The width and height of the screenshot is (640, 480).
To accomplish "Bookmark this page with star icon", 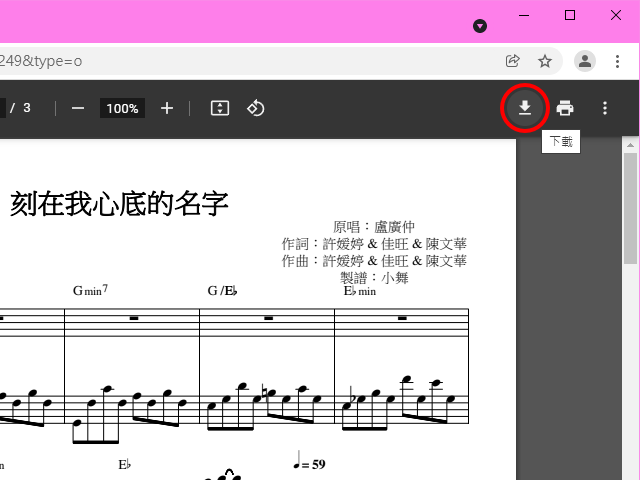I will (x=545, y=61).
